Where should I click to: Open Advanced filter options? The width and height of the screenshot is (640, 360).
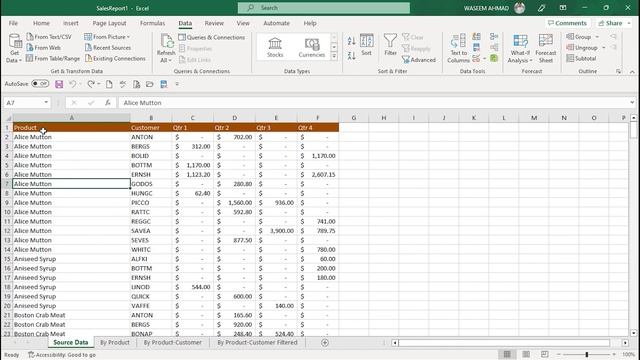click(419, 60)
